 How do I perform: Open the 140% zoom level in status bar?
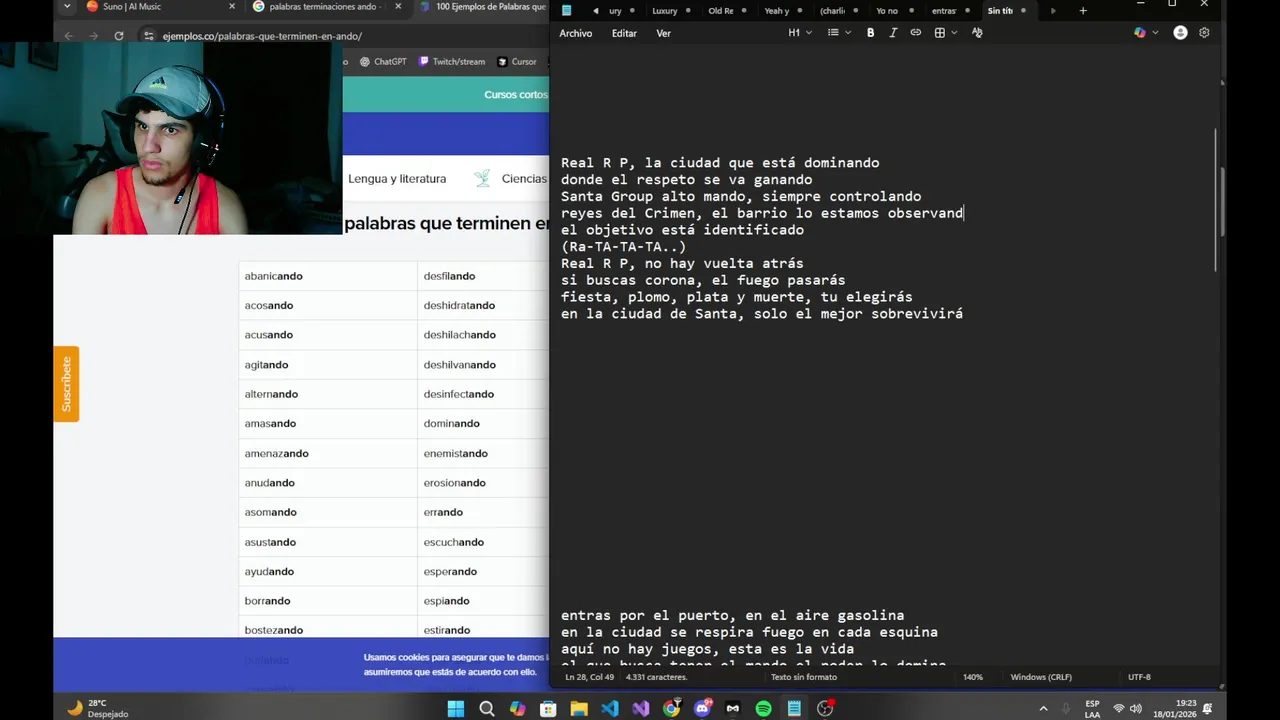[x=973, y=677]
